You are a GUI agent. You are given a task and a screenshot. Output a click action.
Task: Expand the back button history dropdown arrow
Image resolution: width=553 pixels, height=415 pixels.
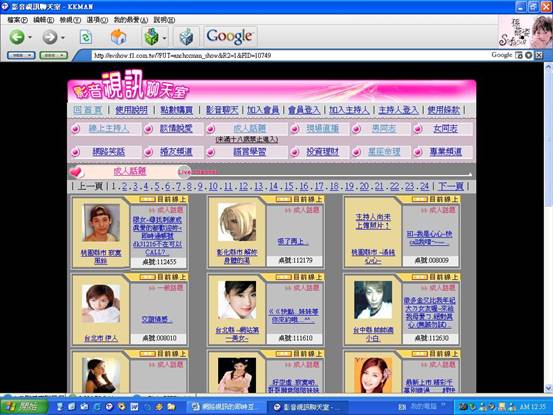tap(30, 37)
